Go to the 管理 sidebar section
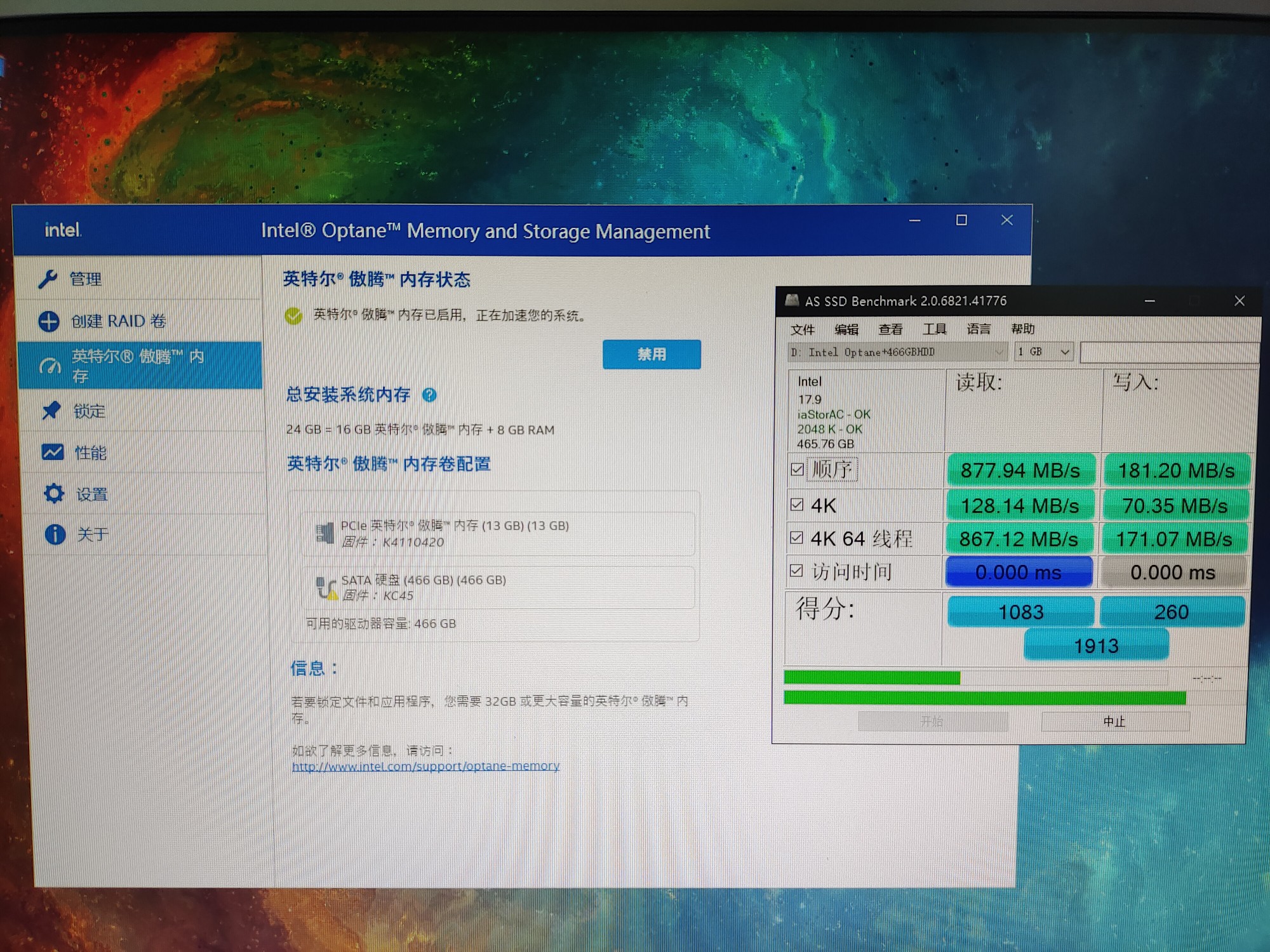The height and width of the screenshot is (952, 1270). (x=138, y=279)
